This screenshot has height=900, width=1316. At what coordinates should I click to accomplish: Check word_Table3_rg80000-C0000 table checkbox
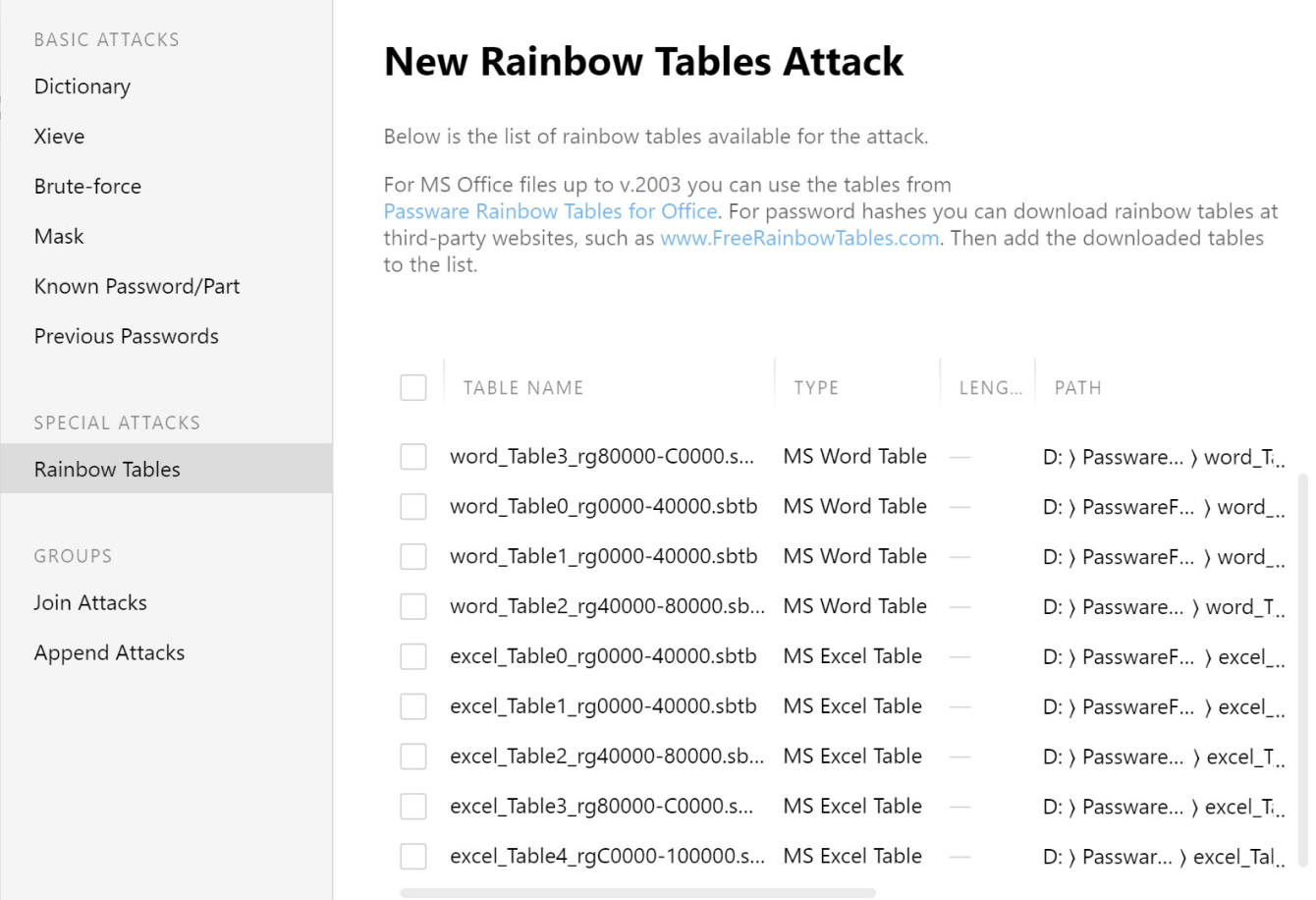pyautogui.click(x=413, y=457)
